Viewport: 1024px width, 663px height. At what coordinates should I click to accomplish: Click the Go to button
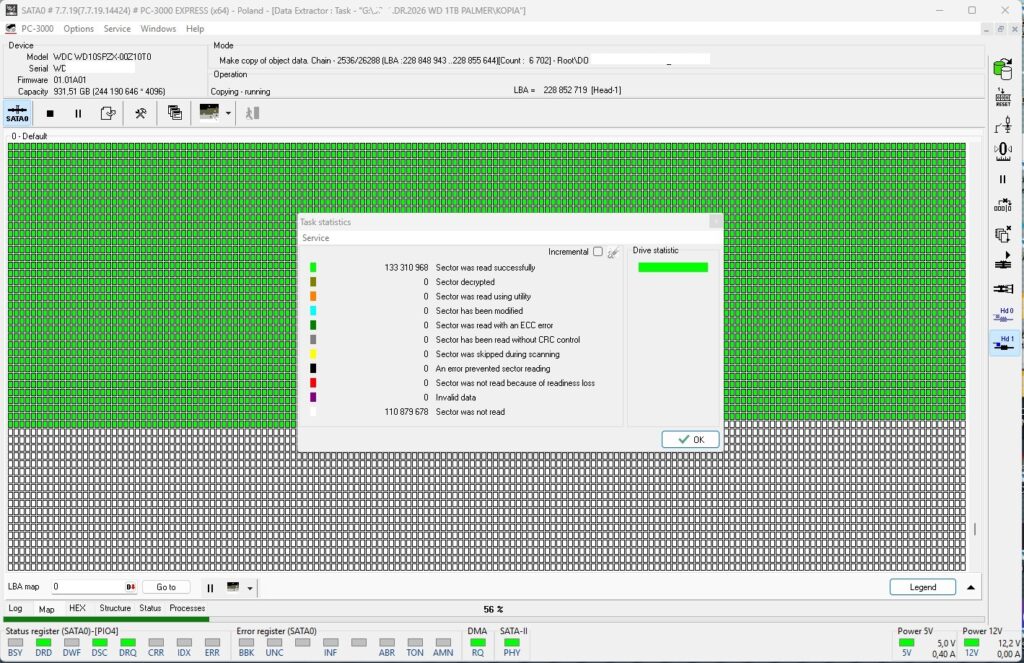[166, 587]
